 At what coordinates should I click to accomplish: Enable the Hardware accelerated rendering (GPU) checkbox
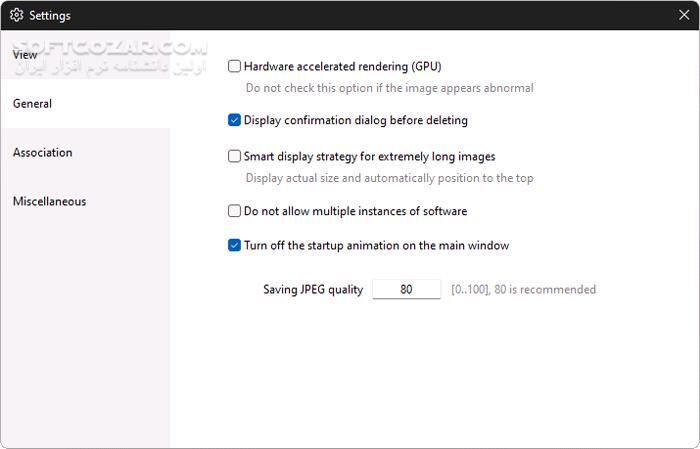pyautogui.click(x=235, y=67)
